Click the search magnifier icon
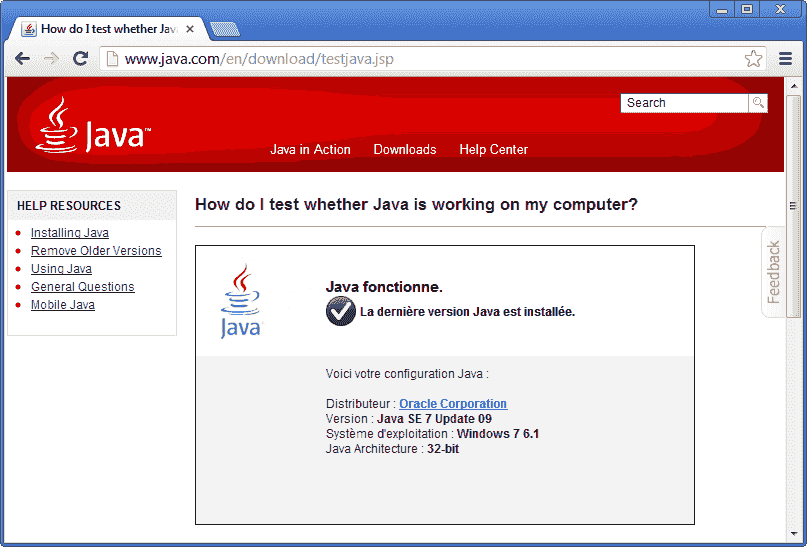Screen dimensions: 807x547 click(x=758, y=103)
